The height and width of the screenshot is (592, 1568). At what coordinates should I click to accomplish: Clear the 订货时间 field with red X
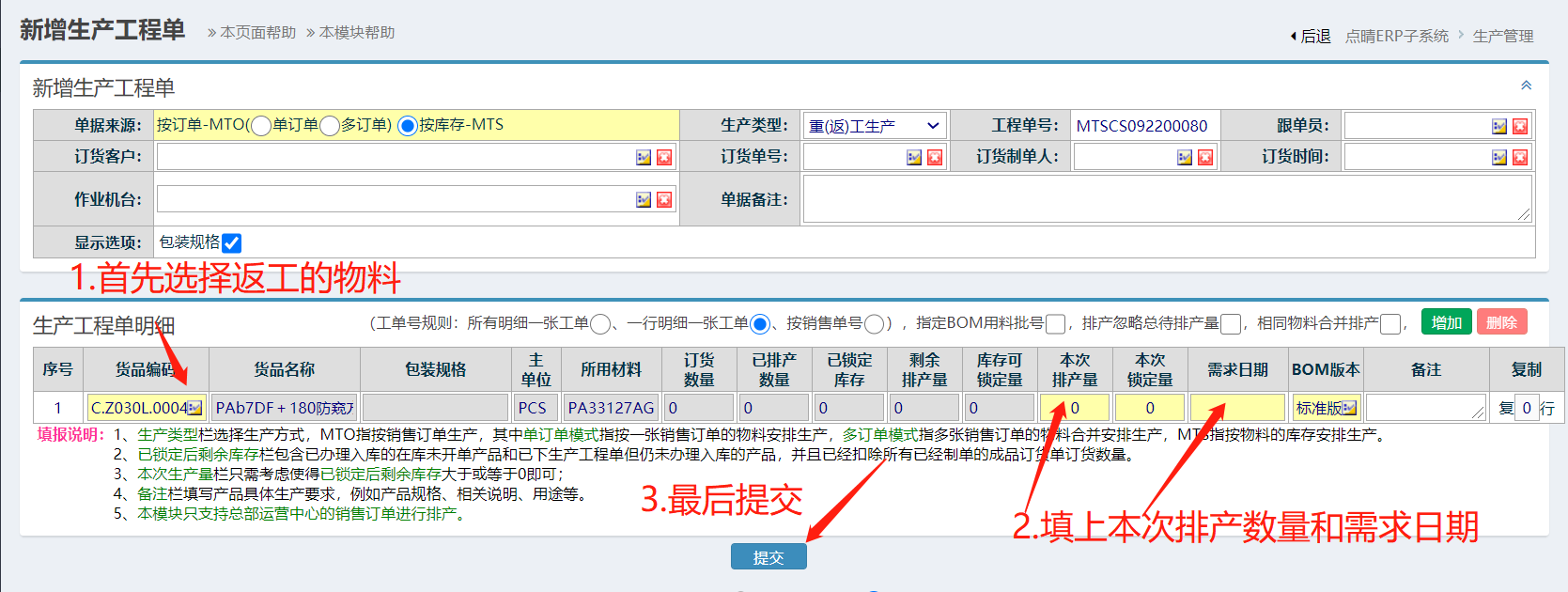click(x=1520, y=158)
